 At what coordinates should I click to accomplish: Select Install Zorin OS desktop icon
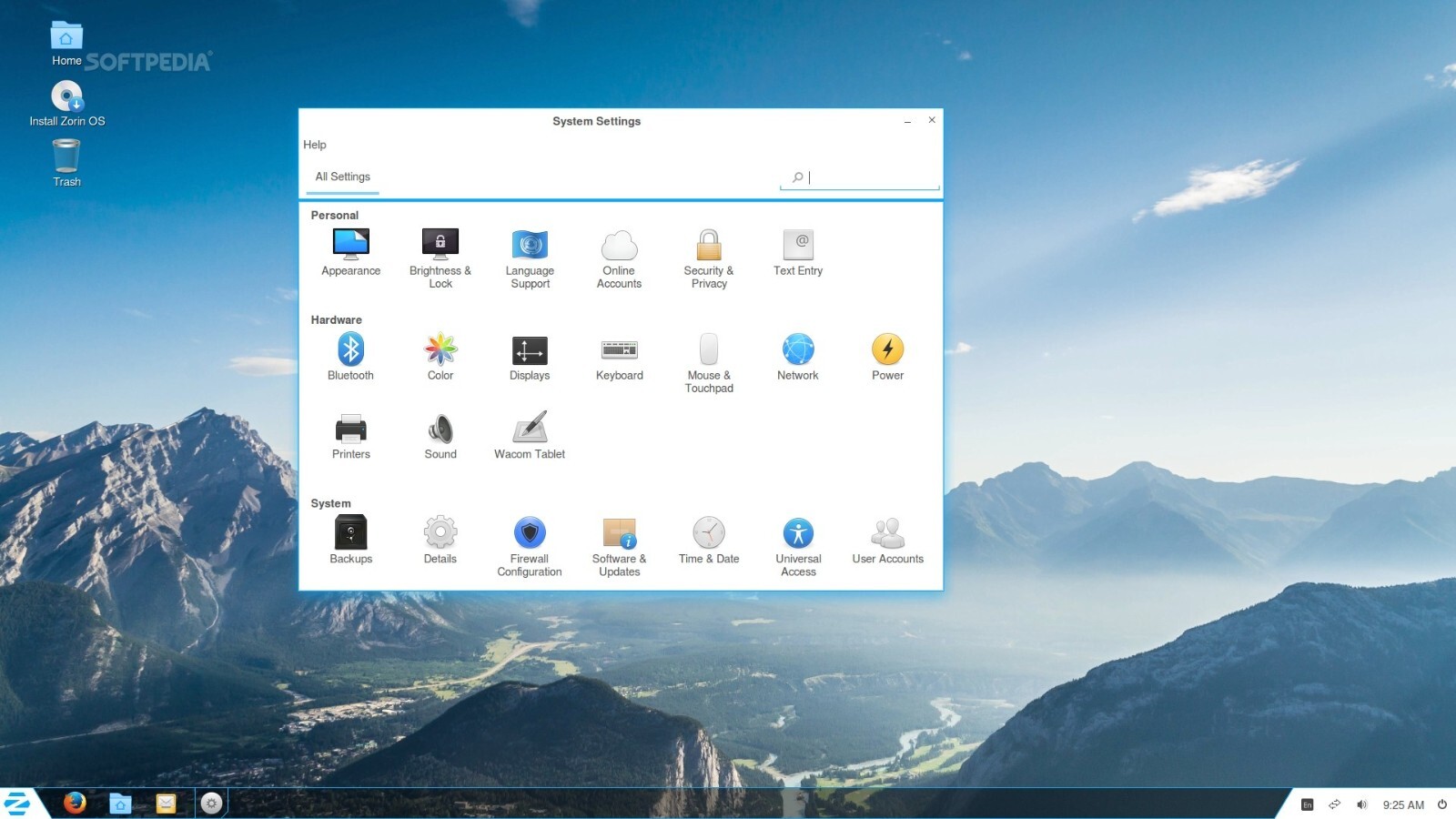click(66, 103)
